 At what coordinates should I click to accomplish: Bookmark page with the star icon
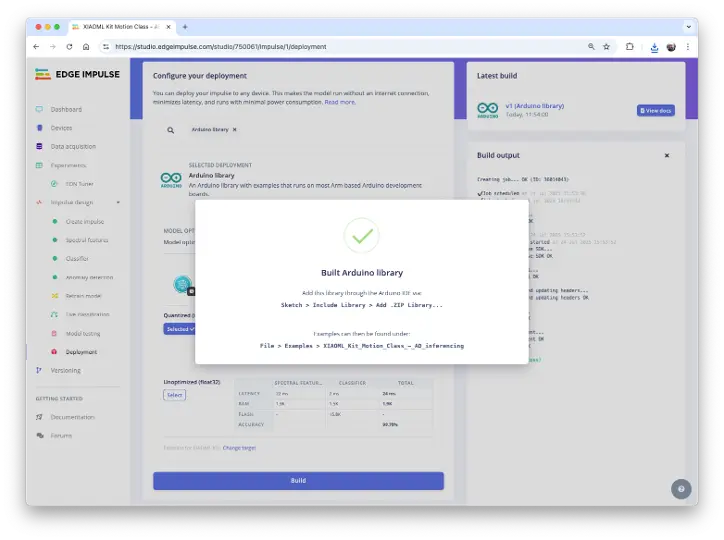pyautogui.click(x=606, y=46)
